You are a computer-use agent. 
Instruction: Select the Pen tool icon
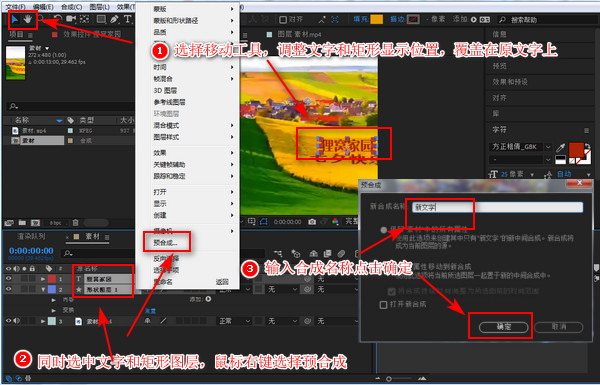pyautogui.click(x=114, y=19)
